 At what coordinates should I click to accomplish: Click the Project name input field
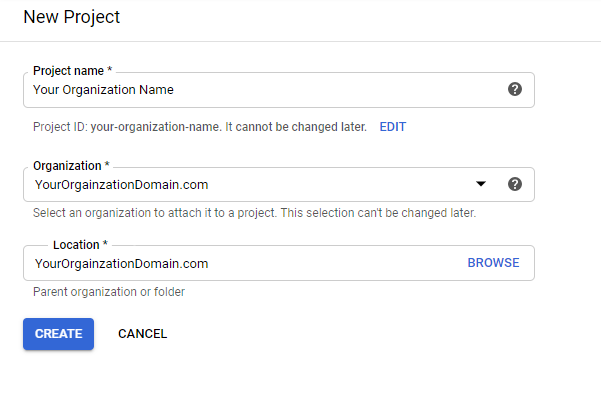point(279,90)
